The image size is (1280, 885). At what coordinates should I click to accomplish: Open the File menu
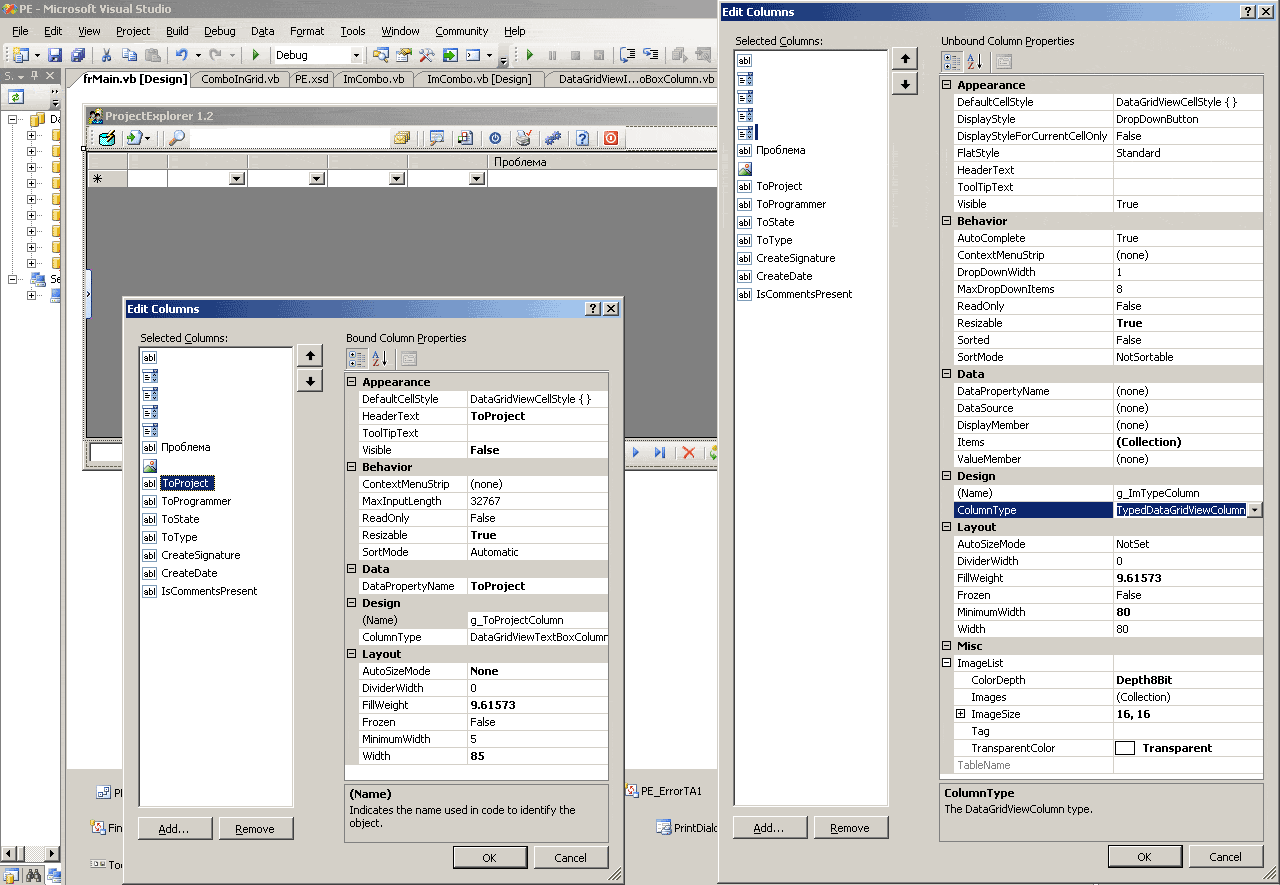(x=20, y=31)
